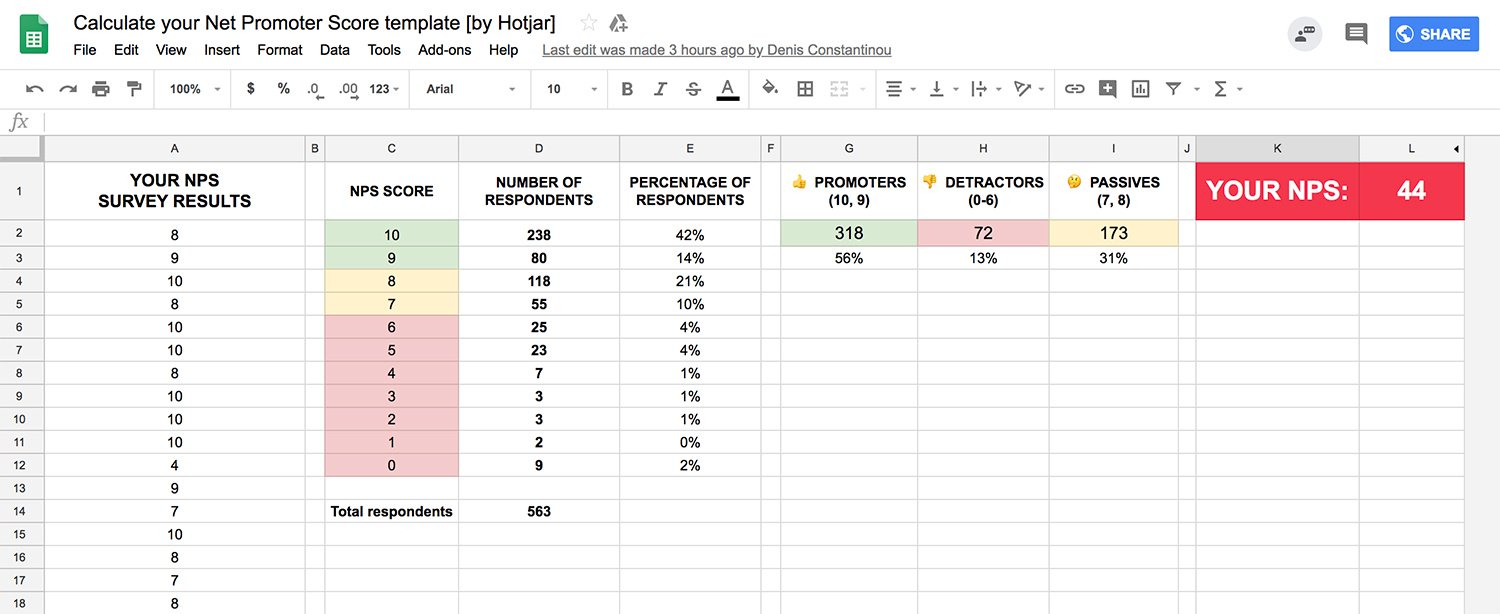Viewport: 1500px width, 614px height.
Task: Add a comment with toolbar icon
Action: click(1107, 89)
